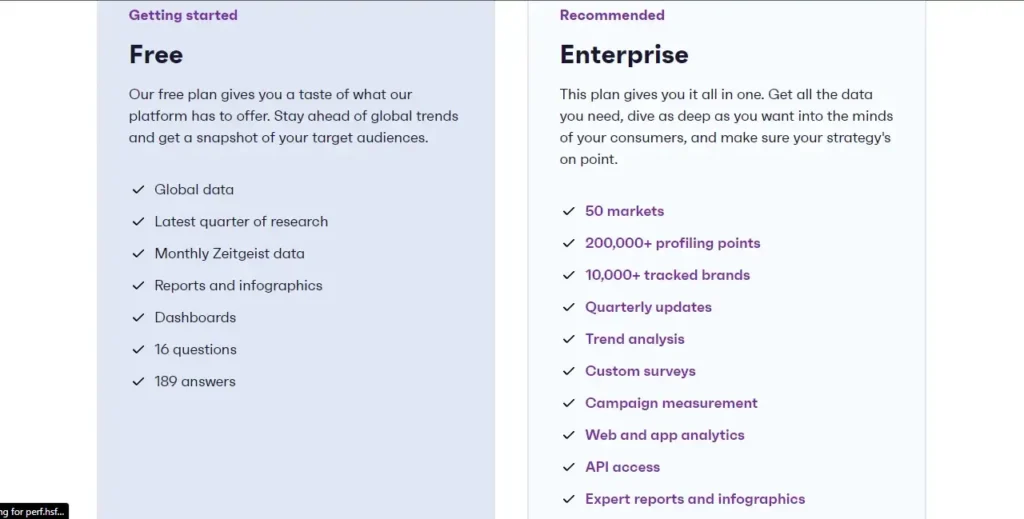Click the Recommended label above Enterprise
The width and height of the screenshot is (1024, 519).
(612, 15)
